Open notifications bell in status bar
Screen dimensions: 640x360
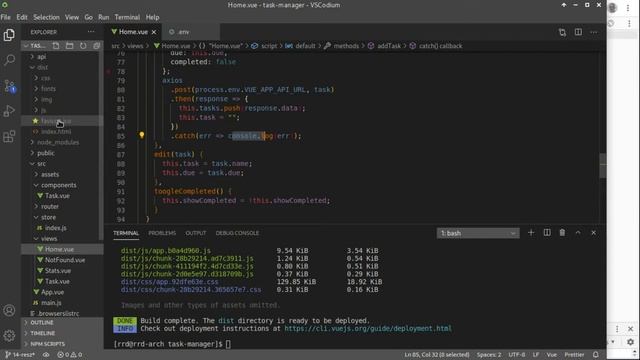click(596, 355)
